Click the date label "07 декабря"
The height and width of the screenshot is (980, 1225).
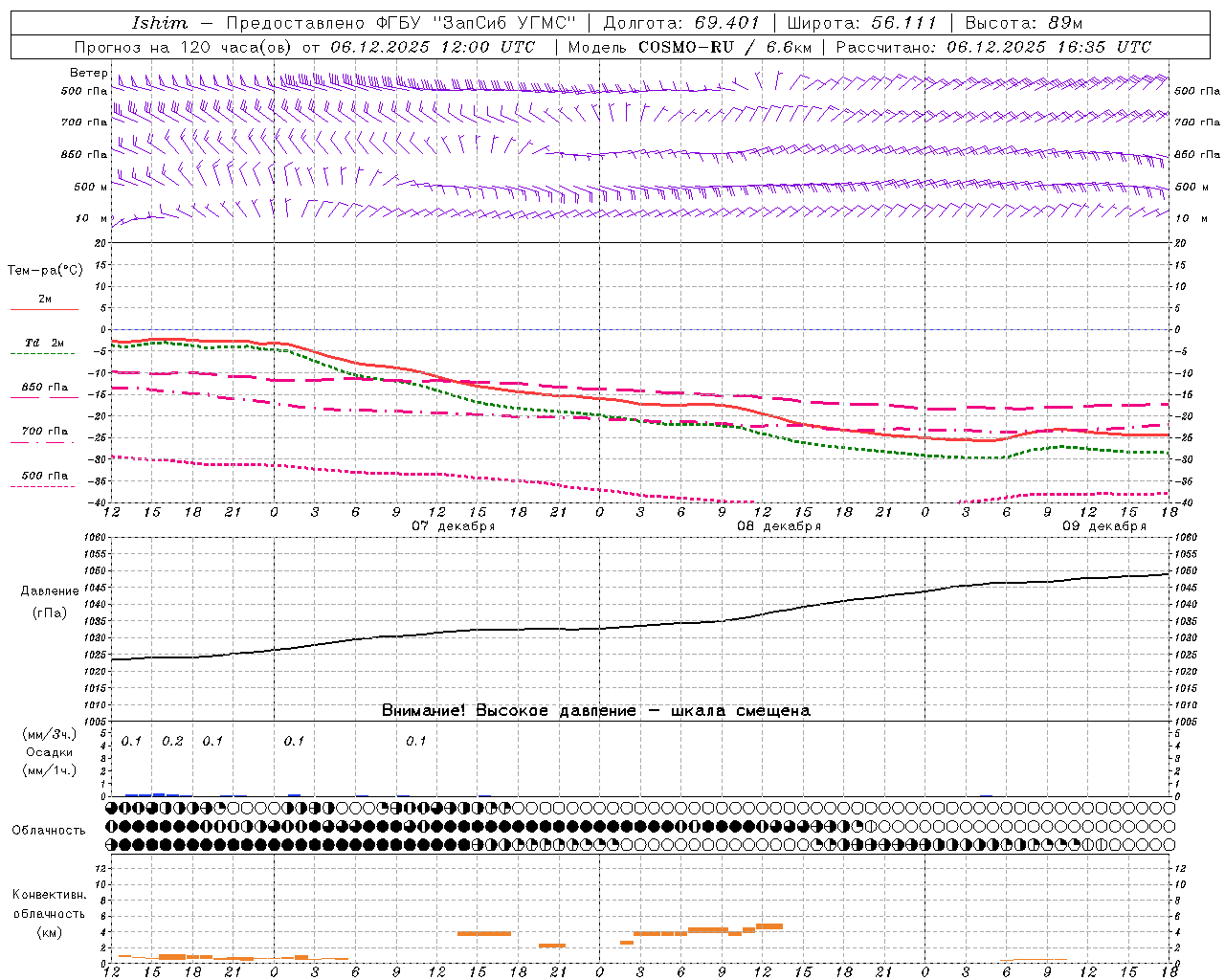pos(454,526)
